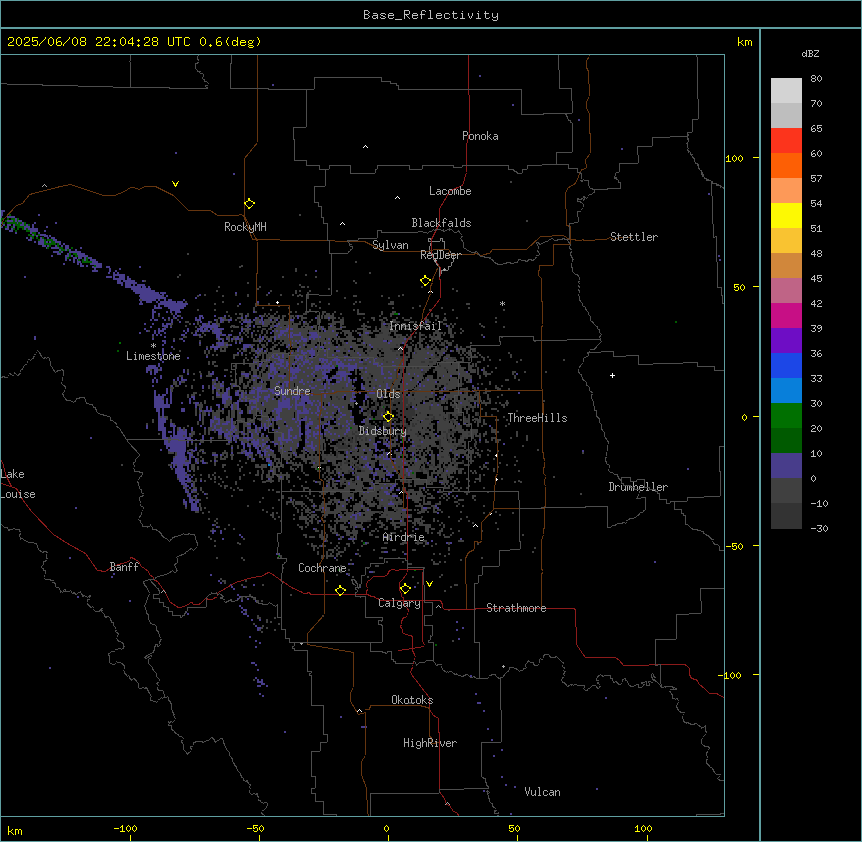This screenshot has height=842, width=862.
Task: Click the Ponoka city label
Action: click(480, 136)
